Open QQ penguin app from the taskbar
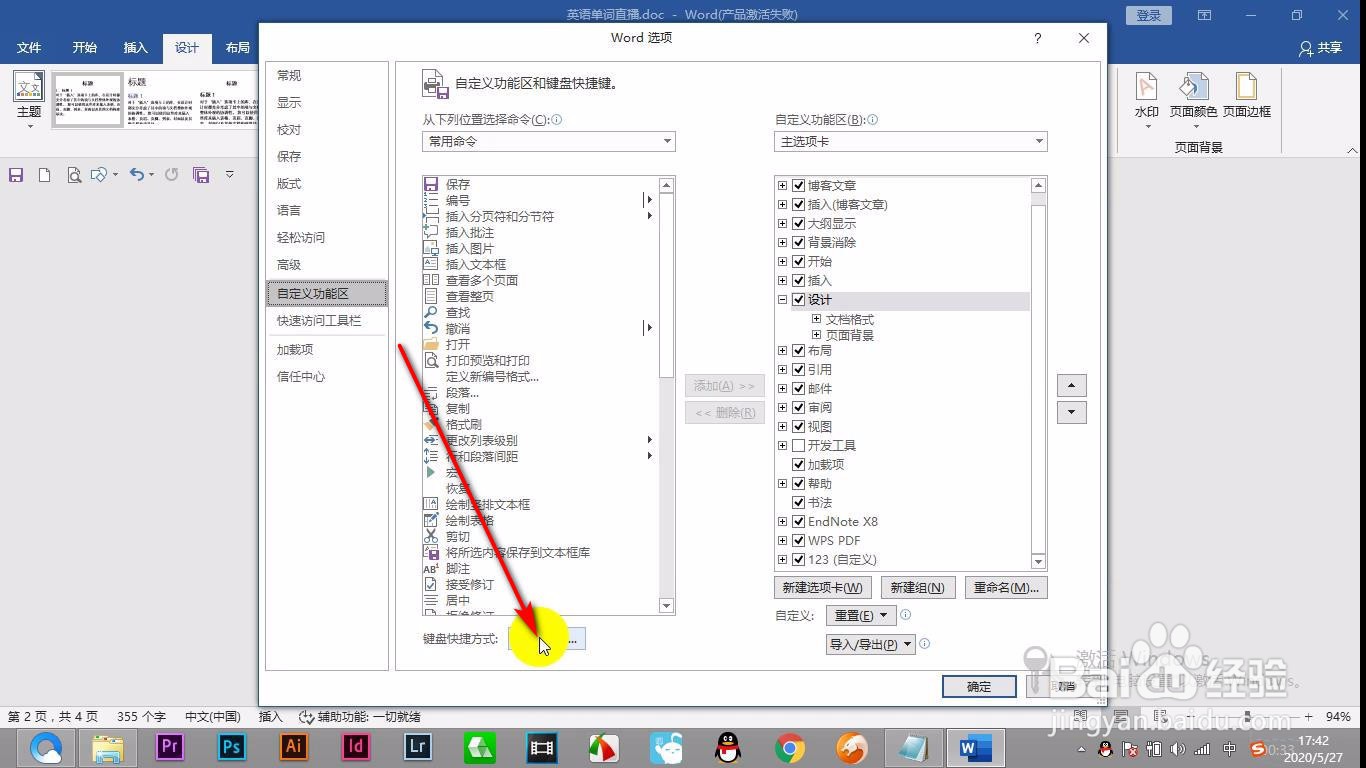Screen dimensions: 1366x768 pos(728,747)
